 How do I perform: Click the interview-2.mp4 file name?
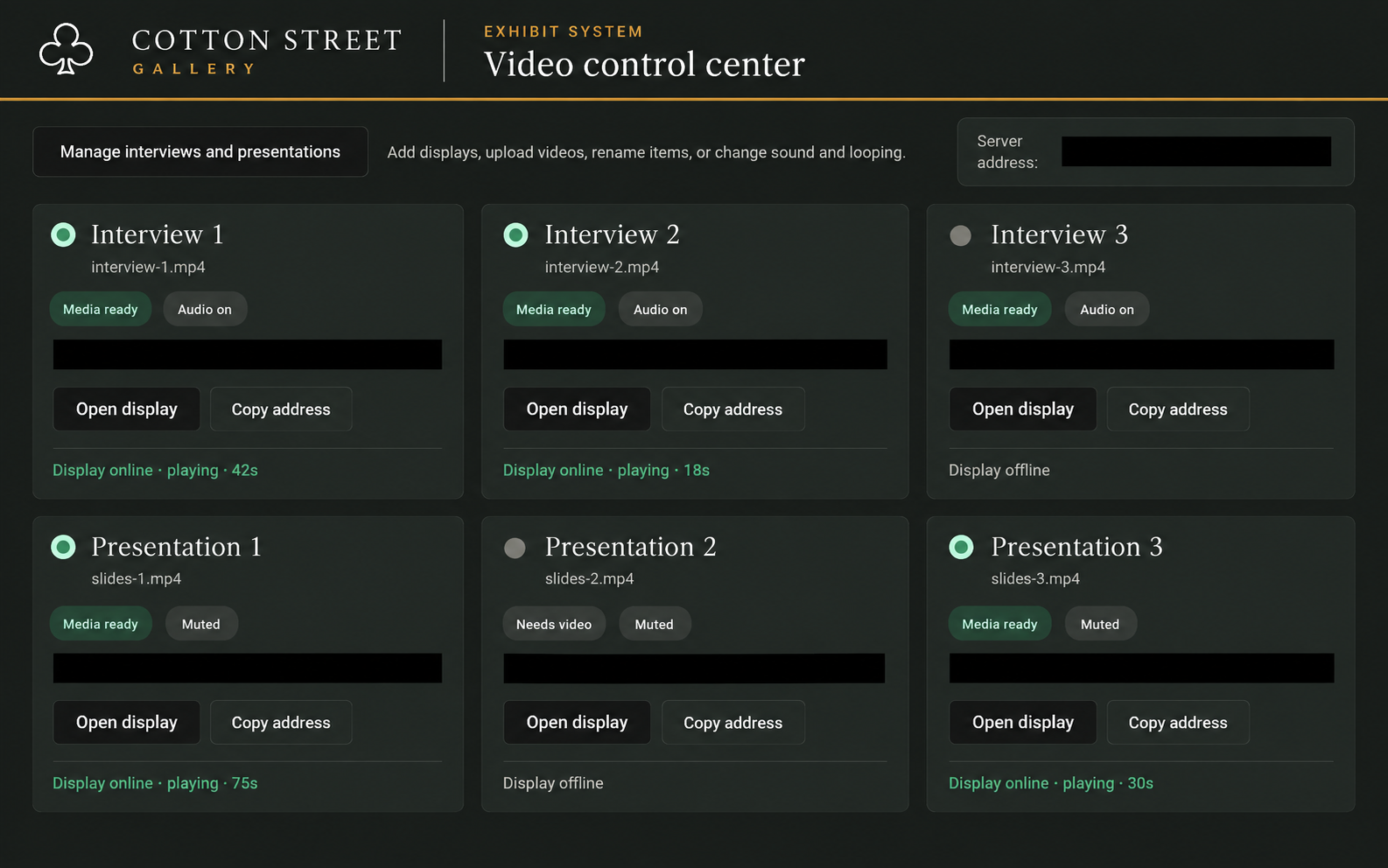point(602,267)
